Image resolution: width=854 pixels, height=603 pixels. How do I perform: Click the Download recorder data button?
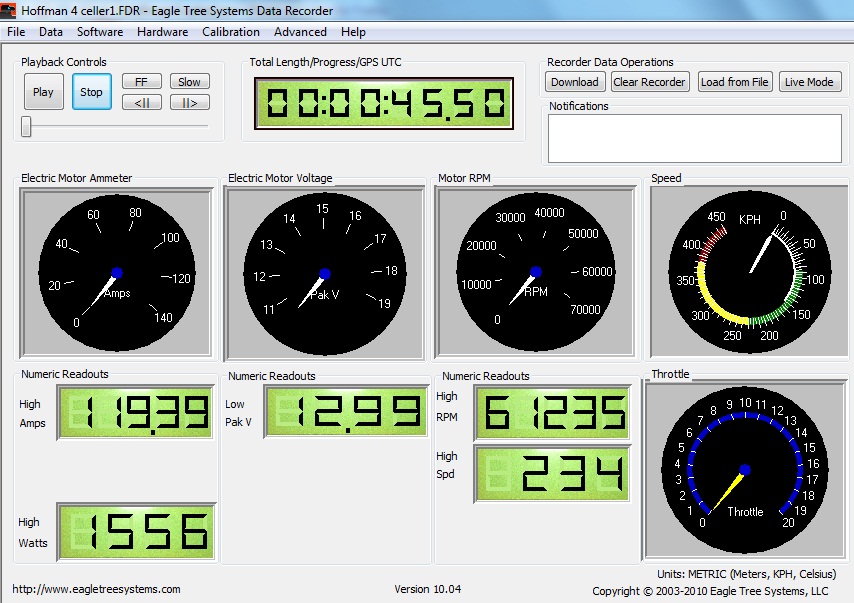(575, 82)
